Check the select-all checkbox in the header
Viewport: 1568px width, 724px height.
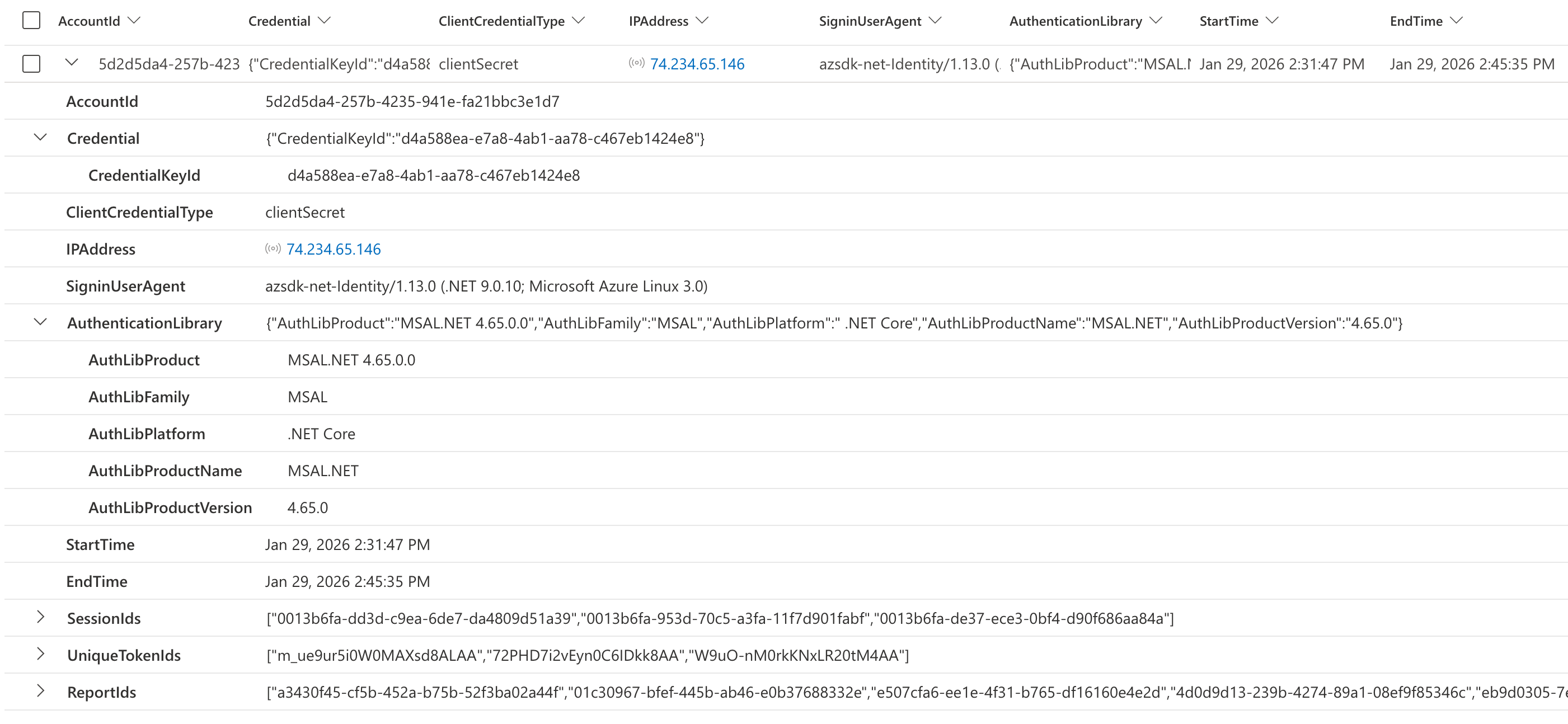(31, 21)
